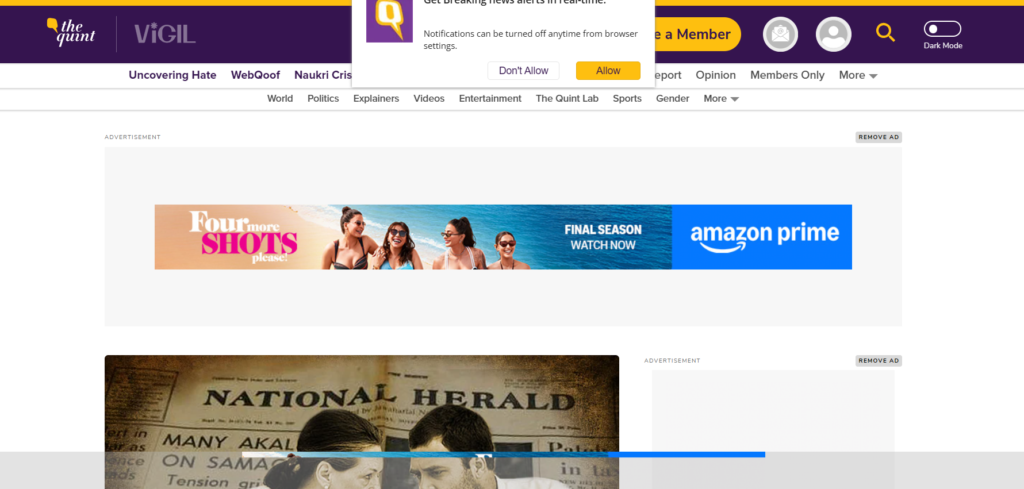
Task: Expand the More dropdown beside Members Only
Action: (858, 75)
